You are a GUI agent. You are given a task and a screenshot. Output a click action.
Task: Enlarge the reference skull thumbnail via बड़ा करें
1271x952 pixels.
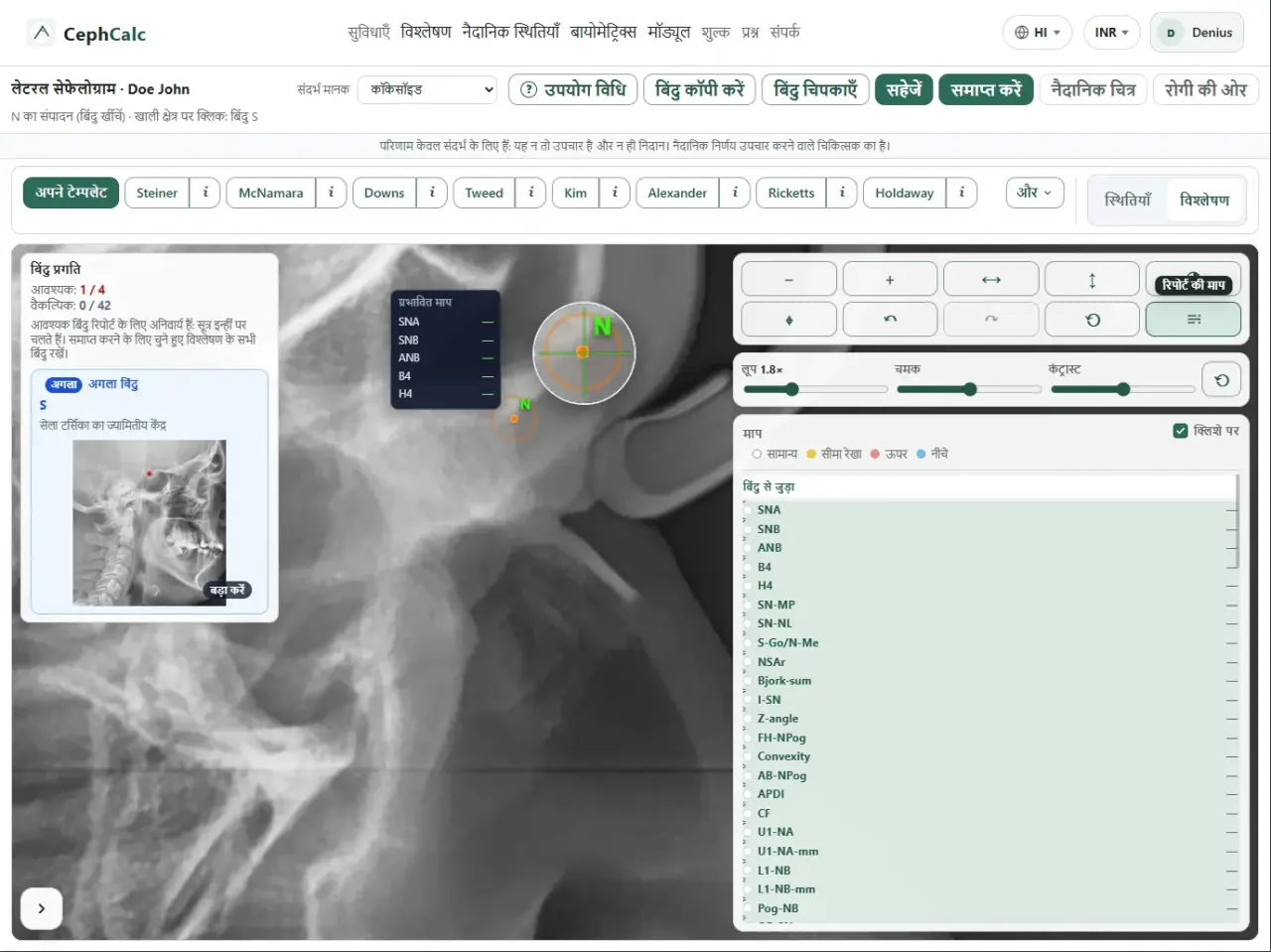[x=228, y=590]
